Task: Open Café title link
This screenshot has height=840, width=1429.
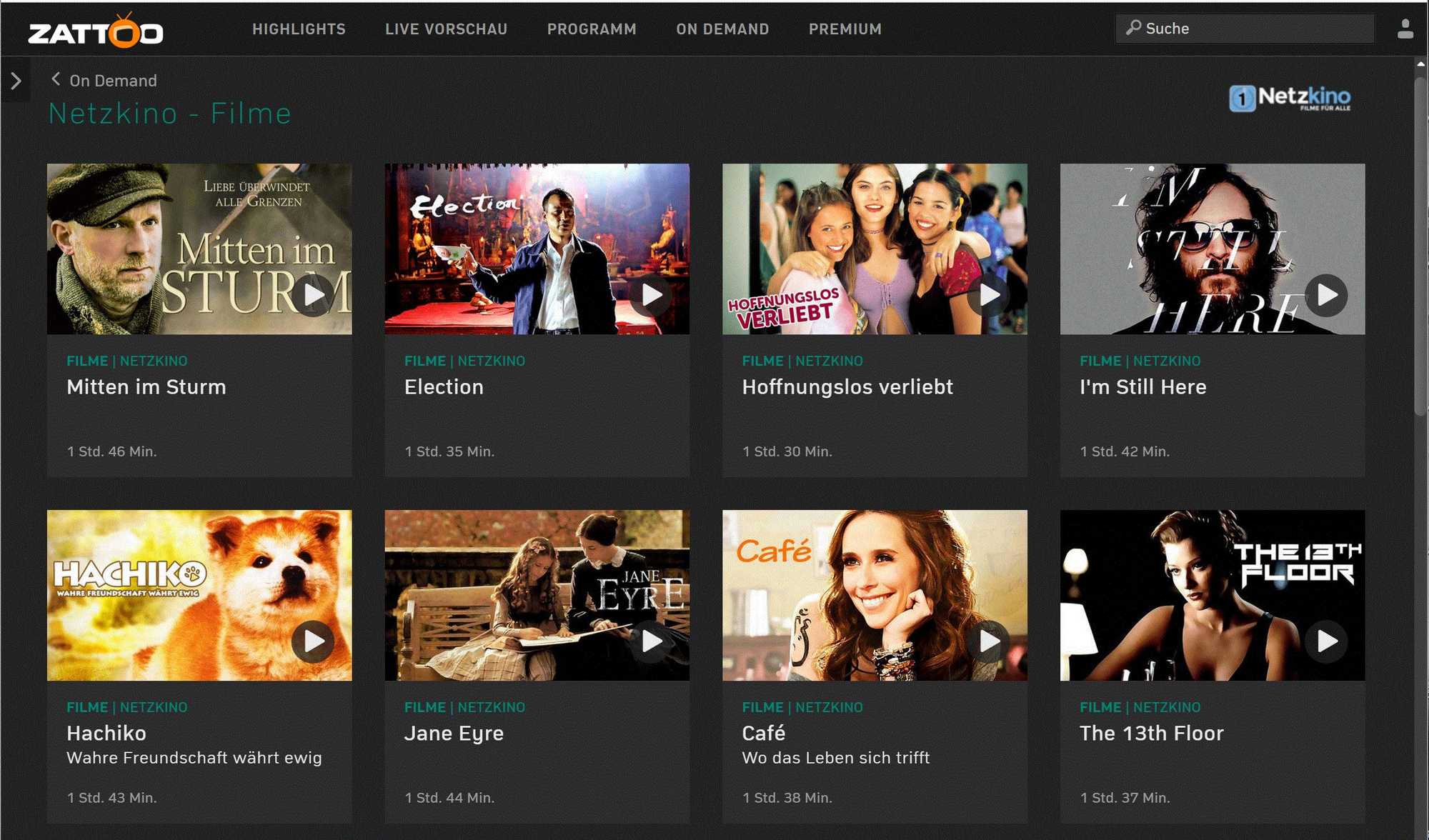Action: pos(764,733)
